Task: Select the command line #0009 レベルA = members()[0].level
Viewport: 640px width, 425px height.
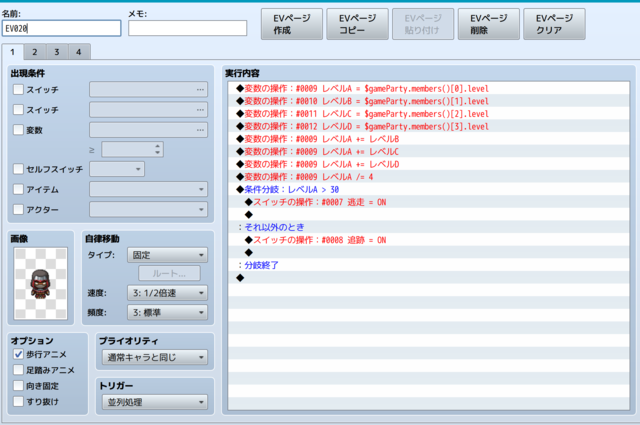Action: coord(429,88)
